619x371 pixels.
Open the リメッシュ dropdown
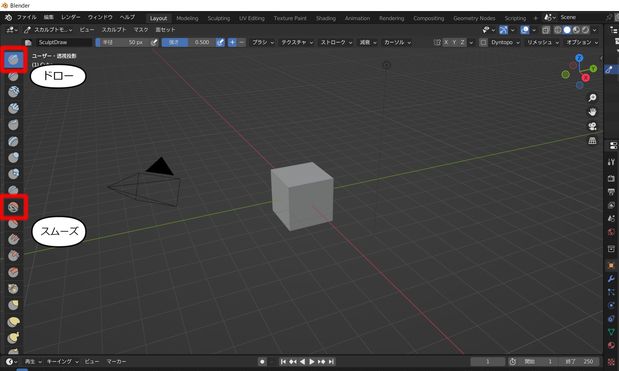(542, 42)
